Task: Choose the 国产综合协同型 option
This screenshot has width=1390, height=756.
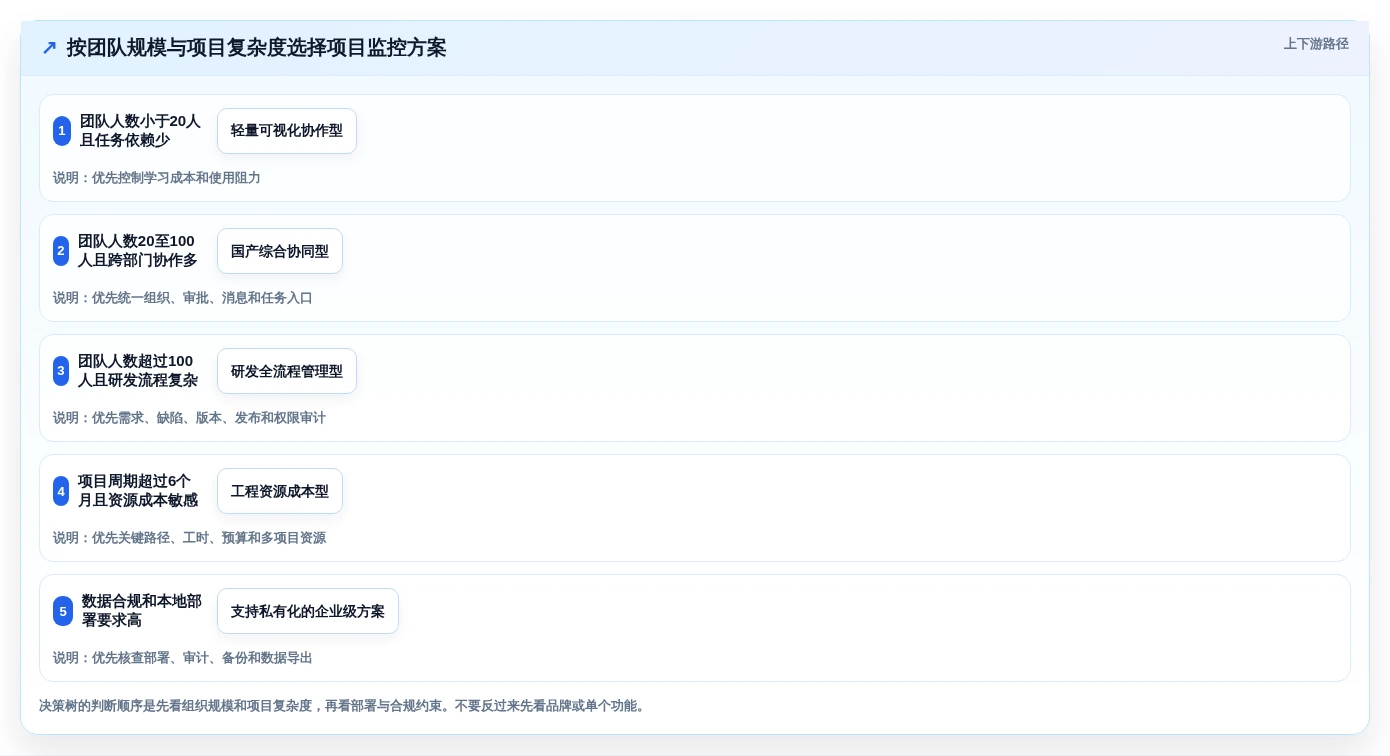Action: pos(280,251)
